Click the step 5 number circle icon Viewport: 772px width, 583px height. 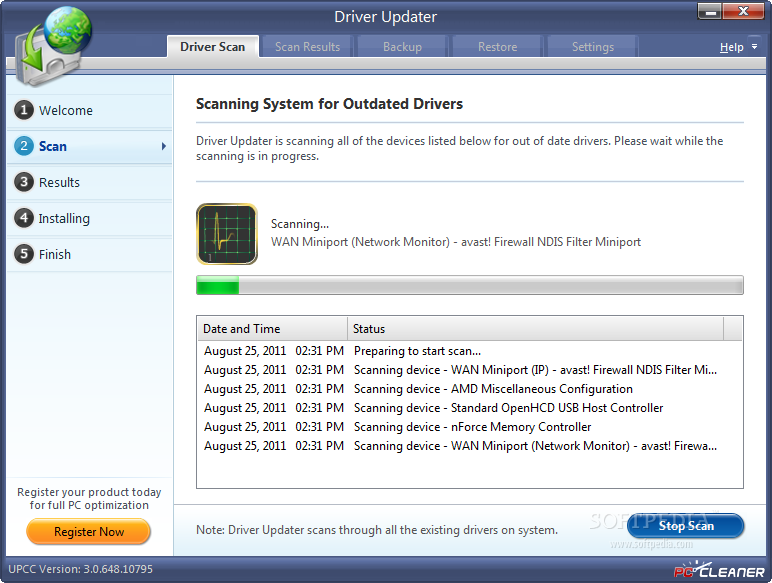[x=24, y=254]
